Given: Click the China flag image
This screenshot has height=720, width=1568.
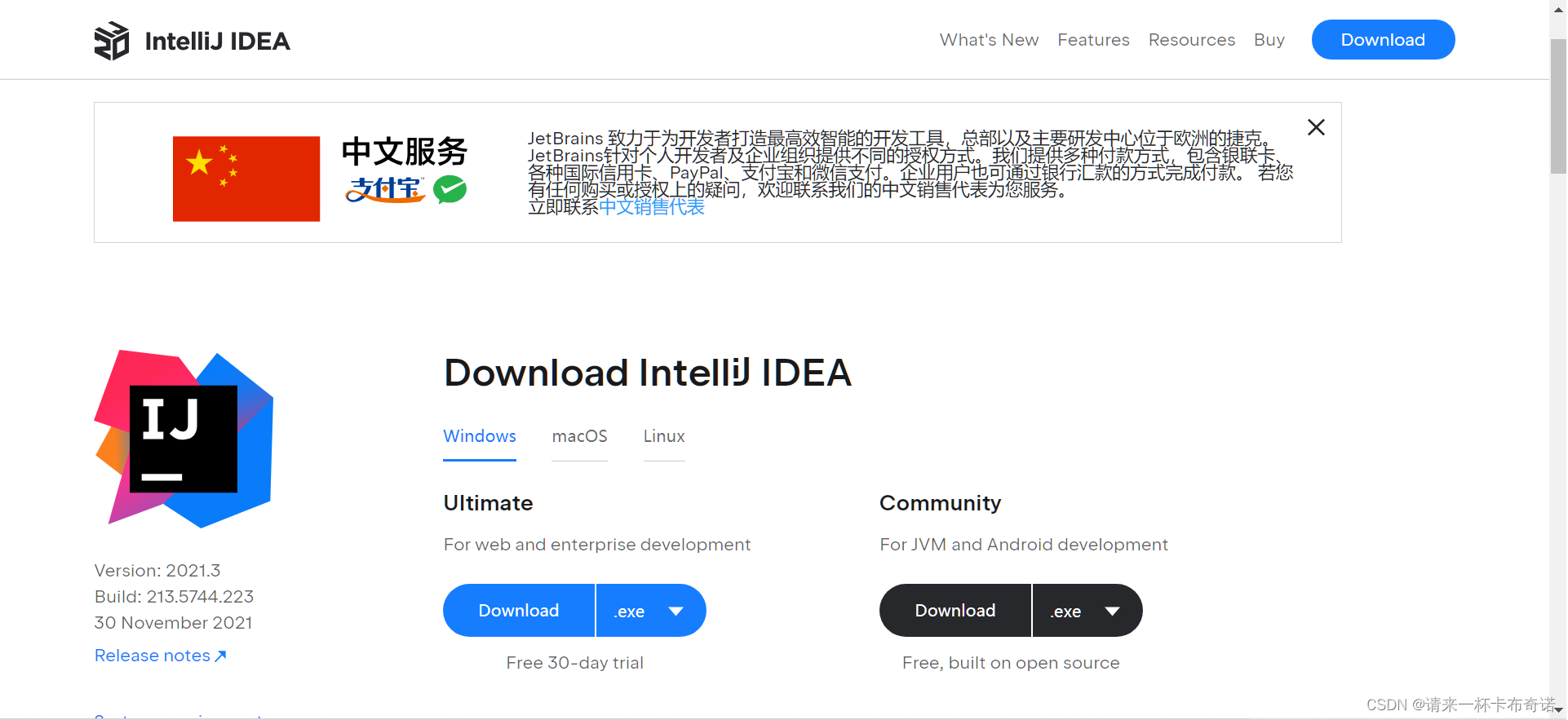Looking at the screenshot, I should click(246, 179).
